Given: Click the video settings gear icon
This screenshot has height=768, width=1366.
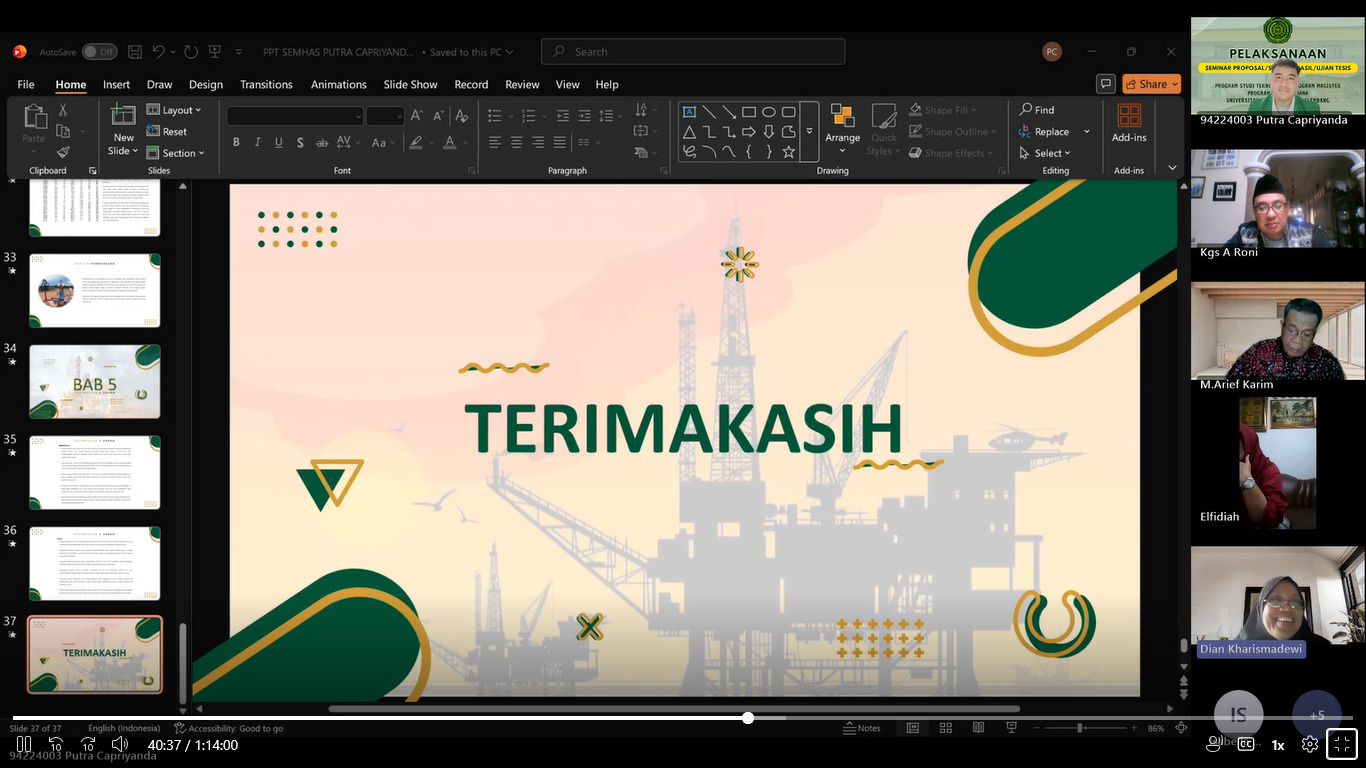Looking at the screenshot, I should (x=1310, y=744).
